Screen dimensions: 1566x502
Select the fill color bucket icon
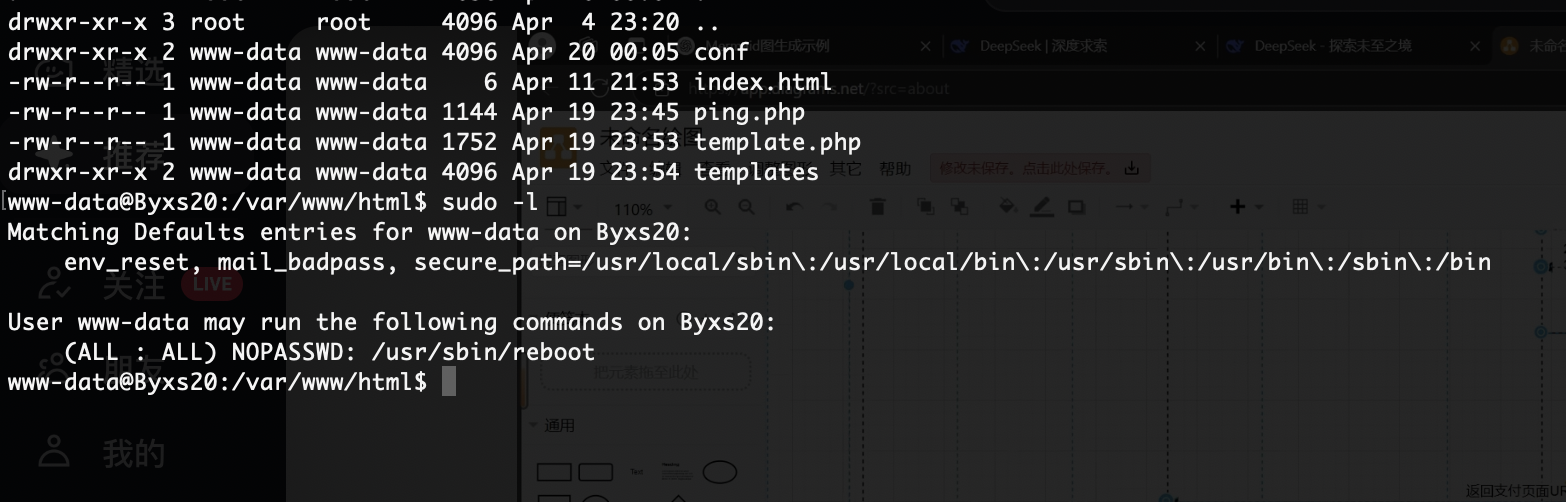pyautogui.click(x=1008, y=207)
